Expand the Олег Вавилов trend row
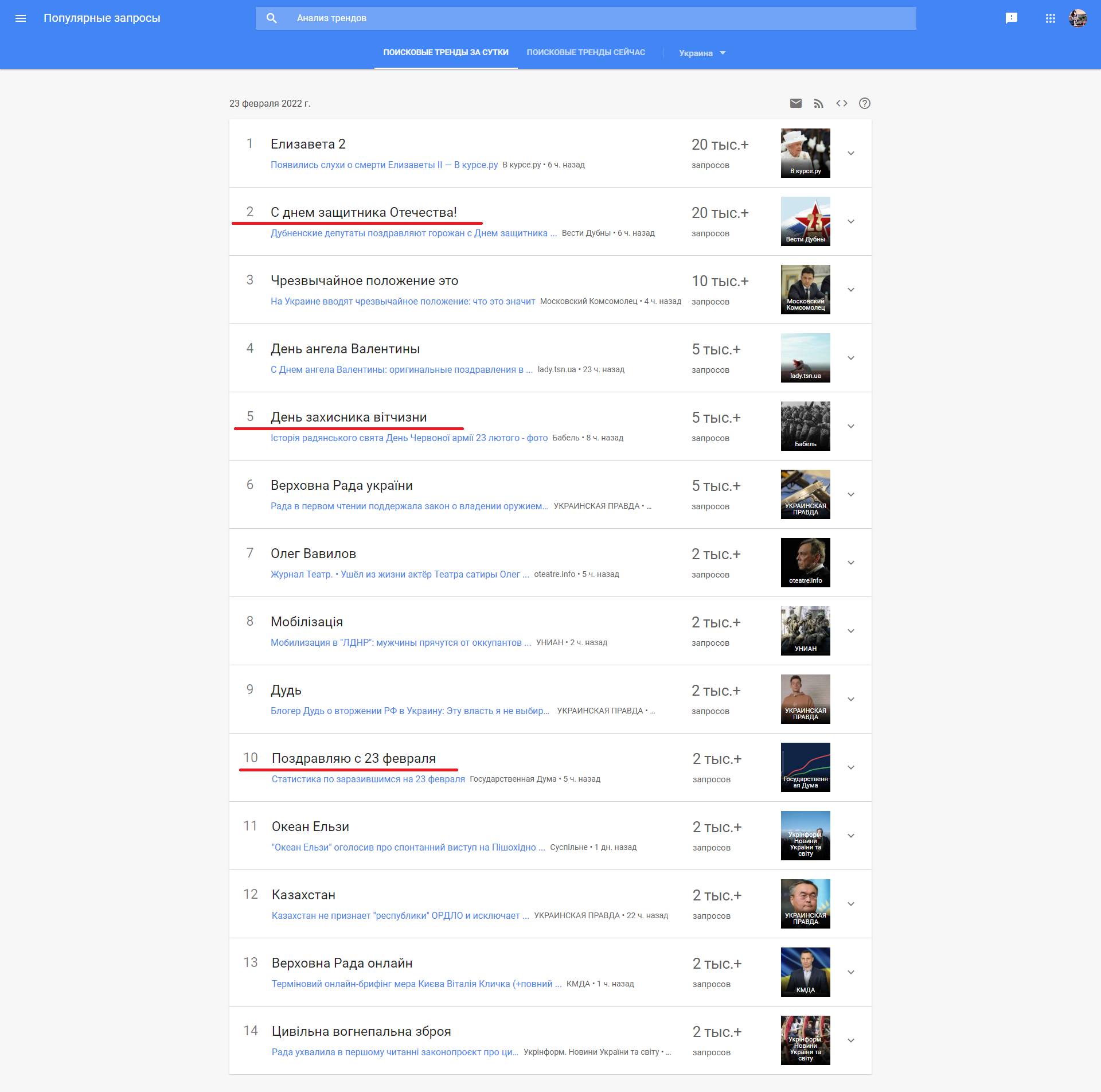 (x=851, y=563)
